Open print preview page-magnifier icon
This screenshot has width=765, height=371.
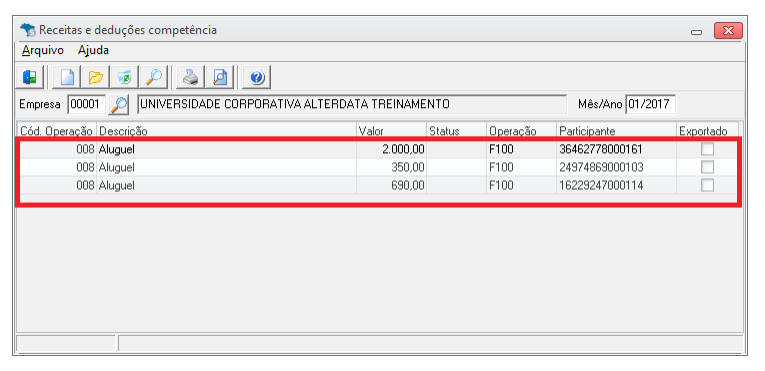point(220,77)
